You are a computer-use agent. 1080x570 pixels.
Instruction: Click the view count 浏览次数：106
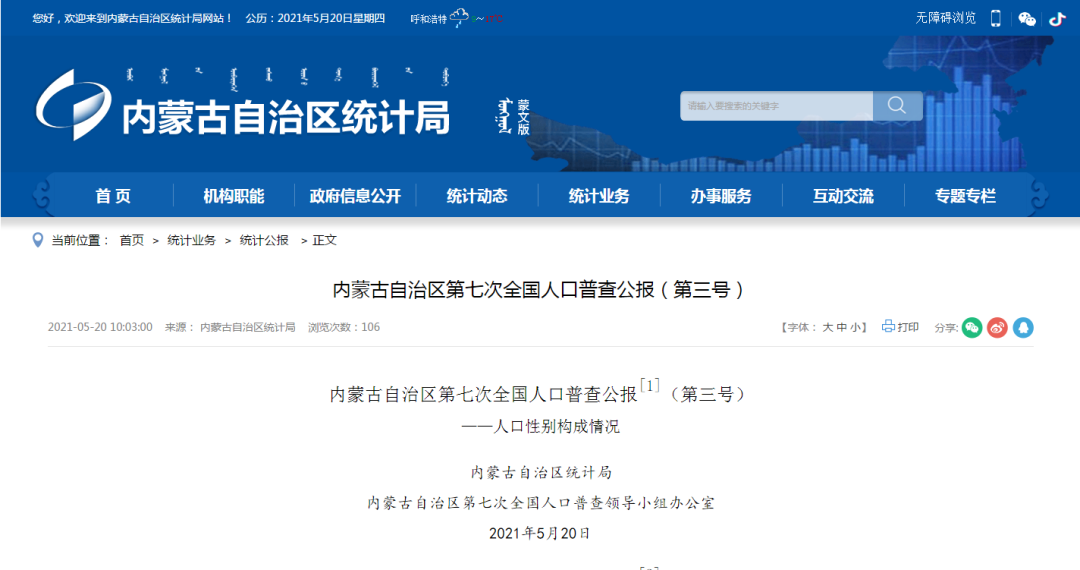344,327
